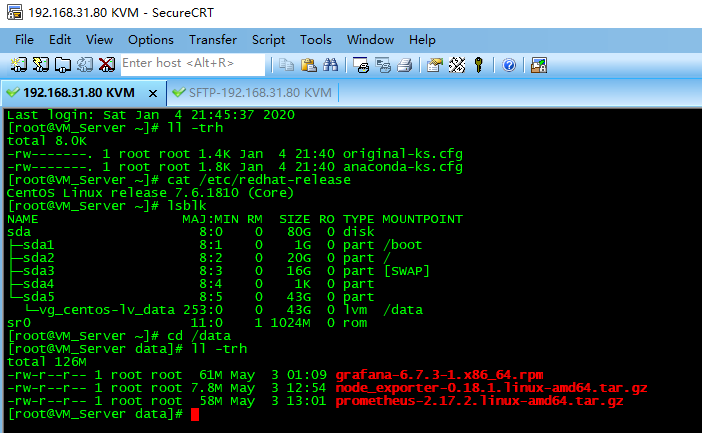Click the Print Screen icon
The image size is (702, 433).
(361, 65)
